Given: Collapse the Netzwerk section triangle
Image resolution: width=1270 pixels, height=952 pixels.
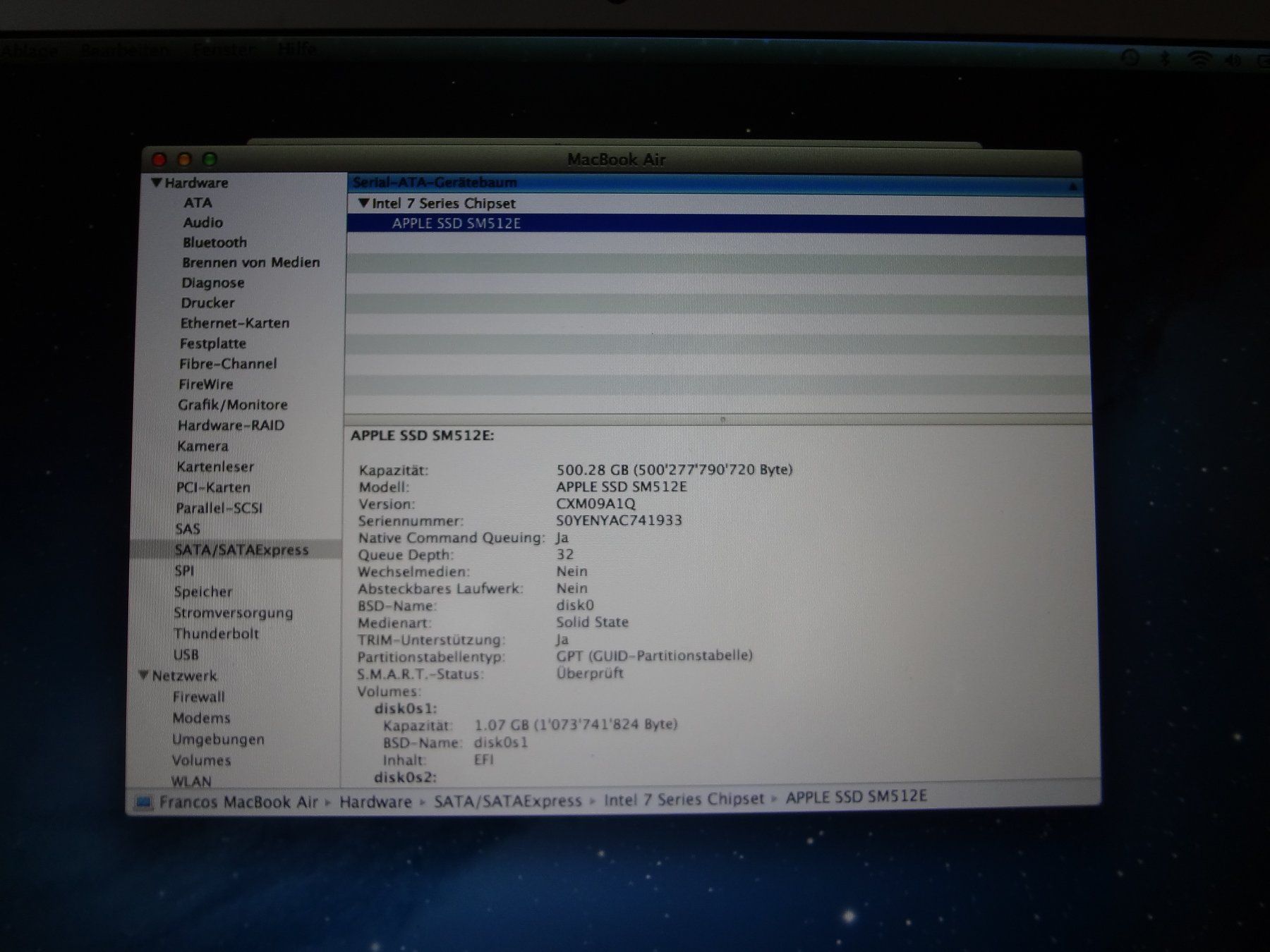Looking at the screenshot, I should point(143,676).
